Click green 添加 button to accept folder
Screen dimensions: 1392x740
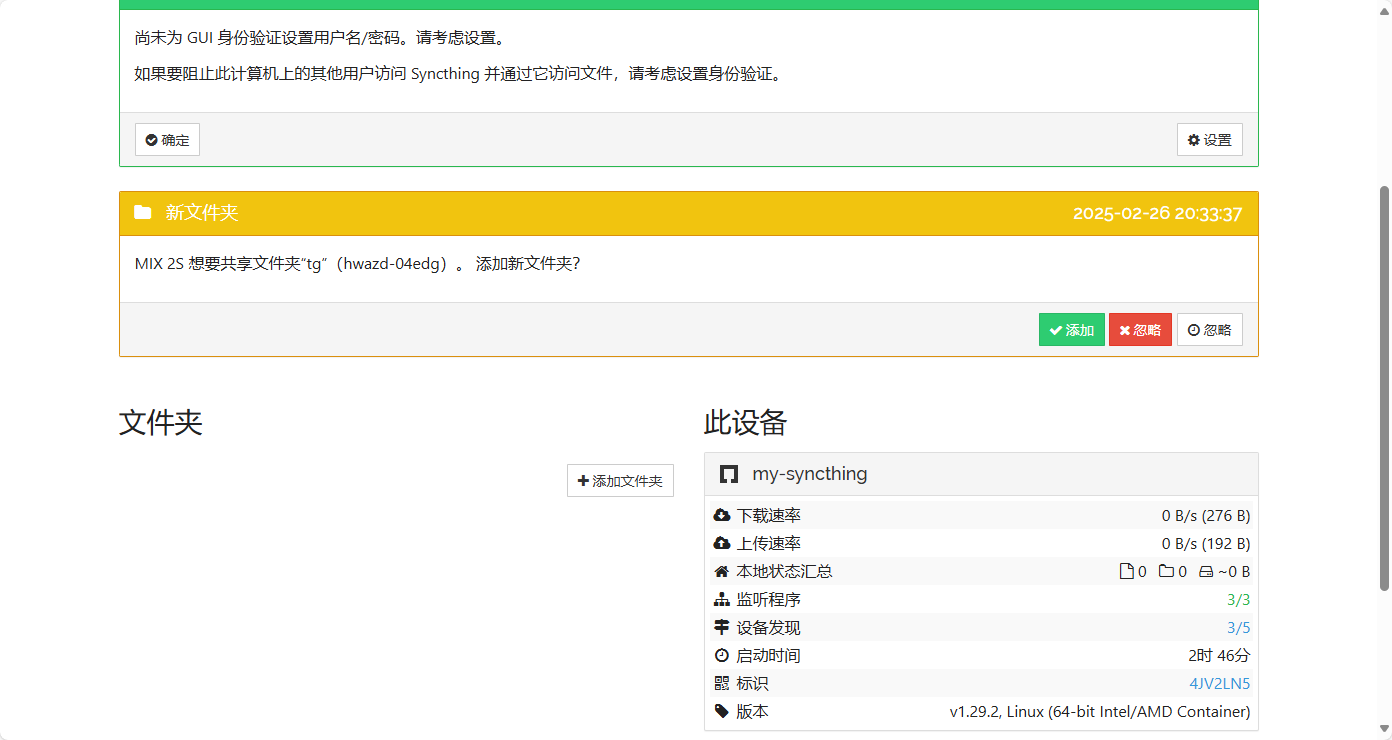1071,330
